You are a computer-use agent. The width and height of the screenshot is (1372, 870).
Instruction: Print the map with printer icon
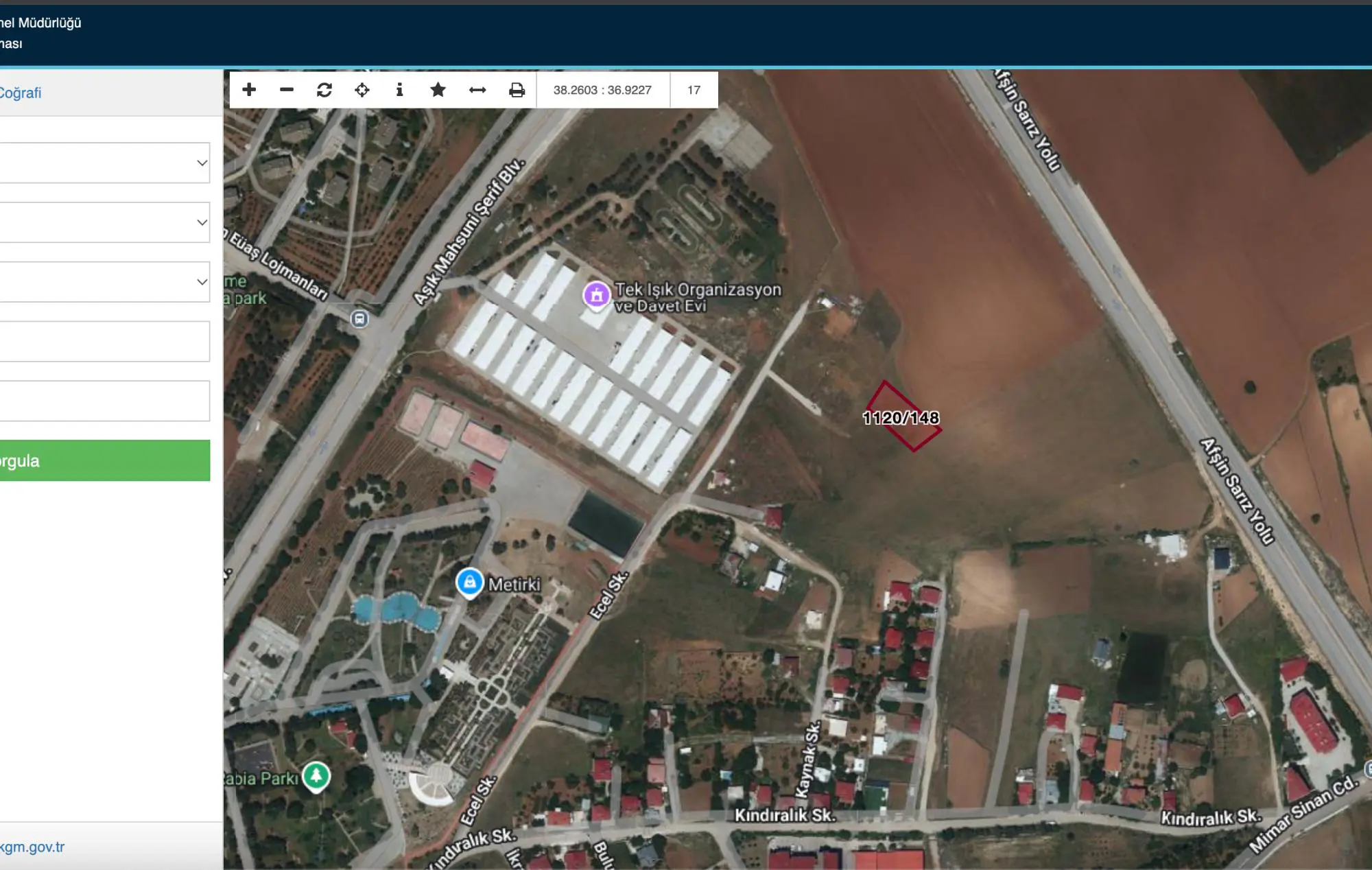(x=517, y=90)
